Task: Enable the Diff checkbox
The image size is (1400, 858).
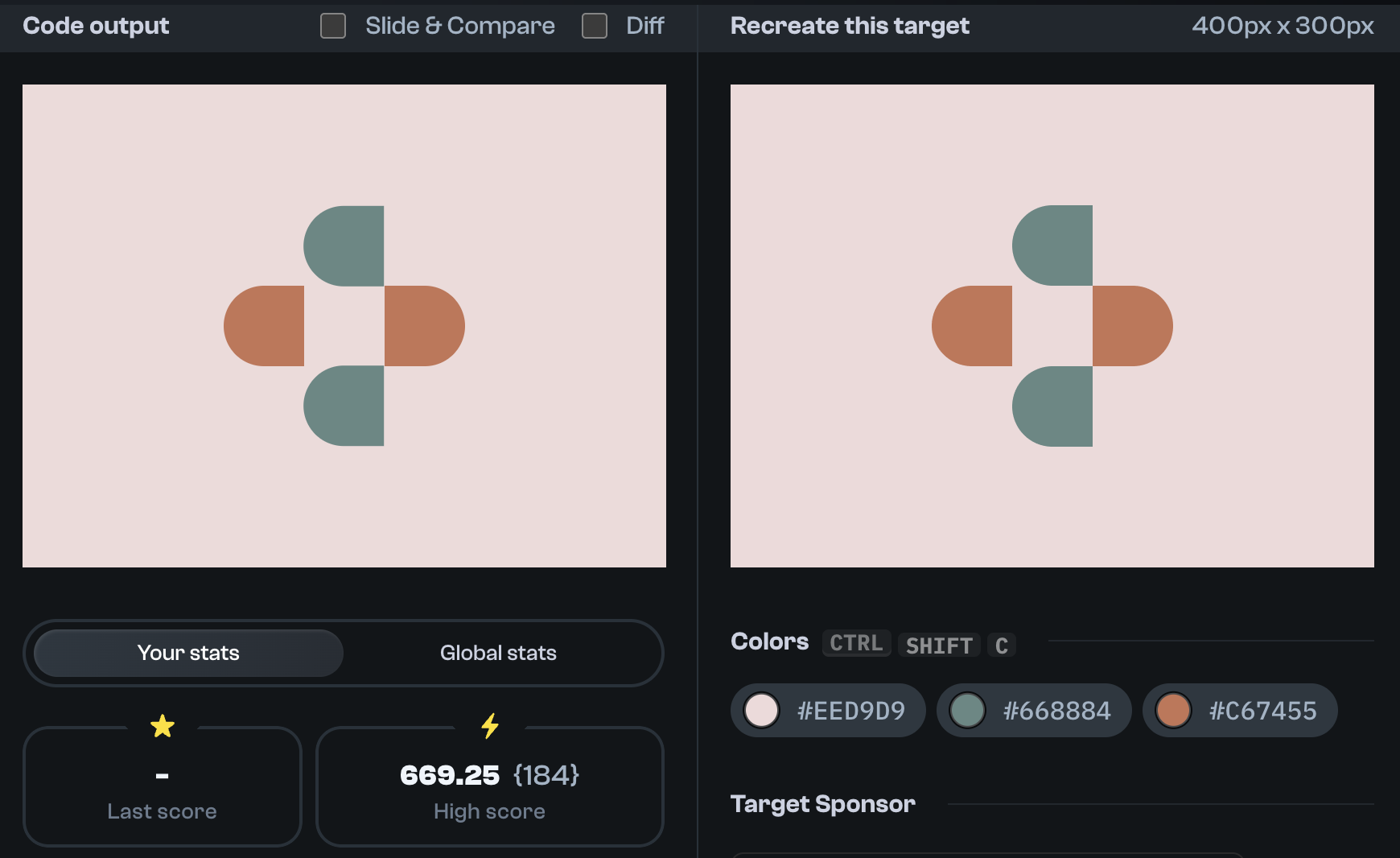Action: [x=595, y=26]
